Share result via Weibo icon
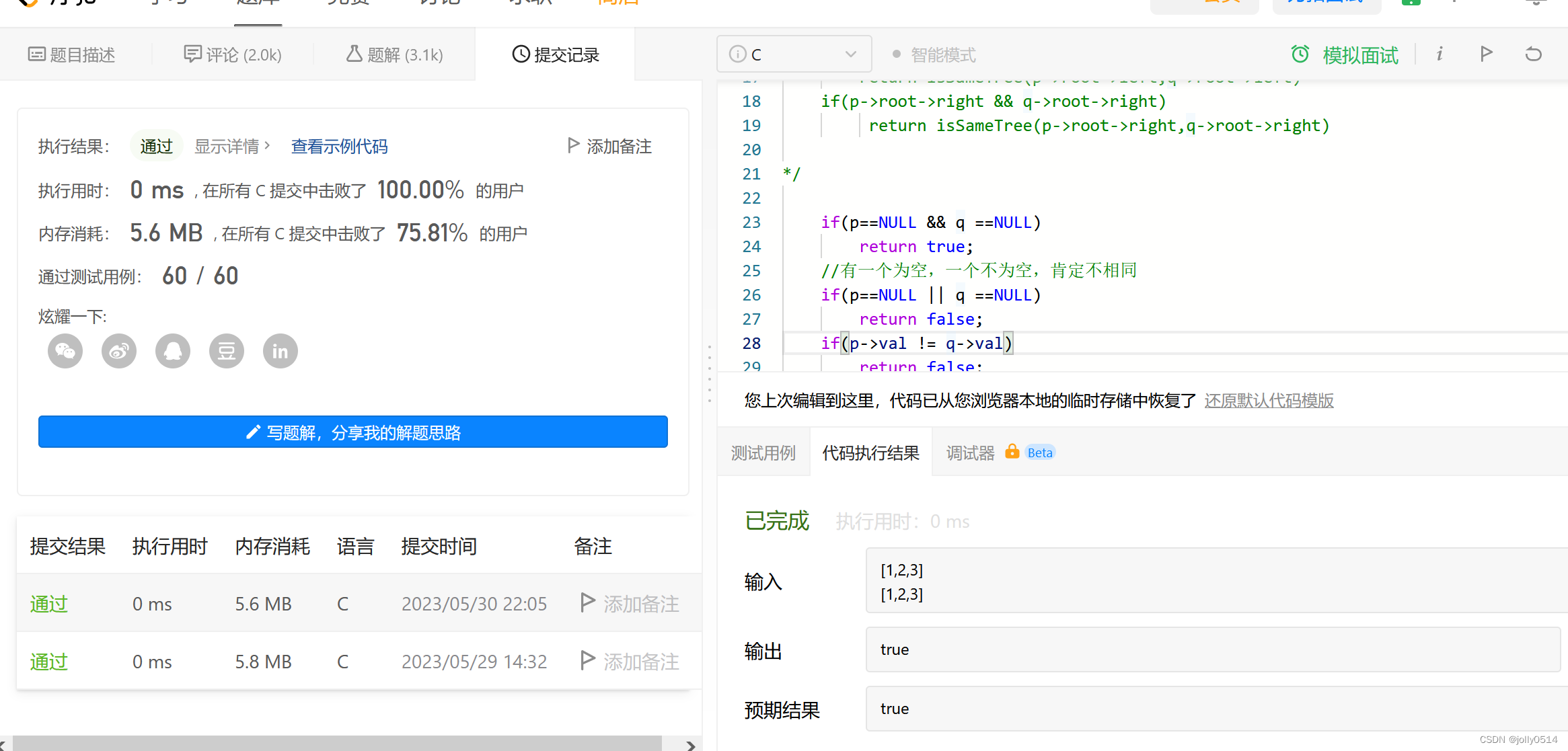Screen dimensions: 1568x751 (118, 351)
